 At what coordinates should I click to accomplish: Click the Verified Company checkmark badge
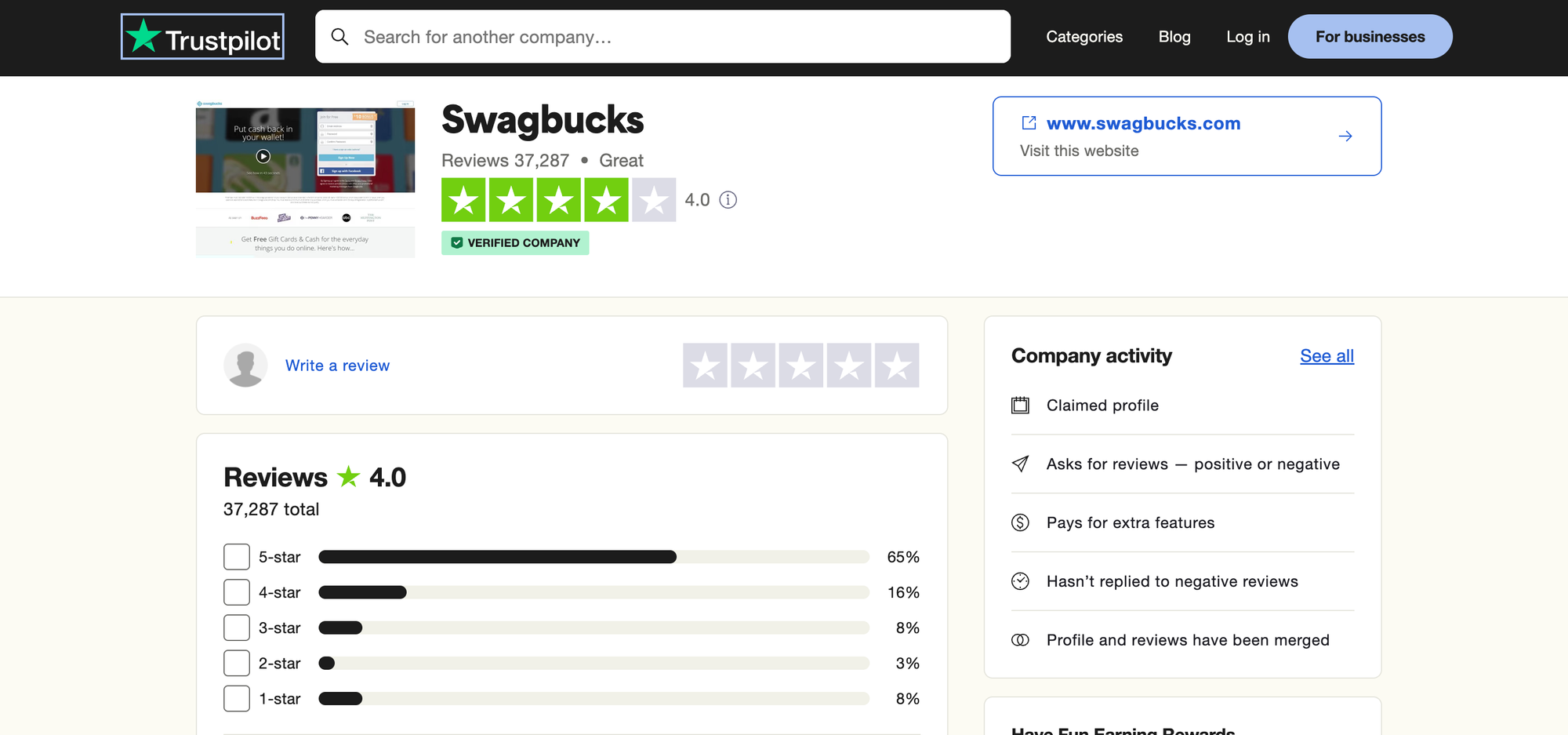click(457, 242)
